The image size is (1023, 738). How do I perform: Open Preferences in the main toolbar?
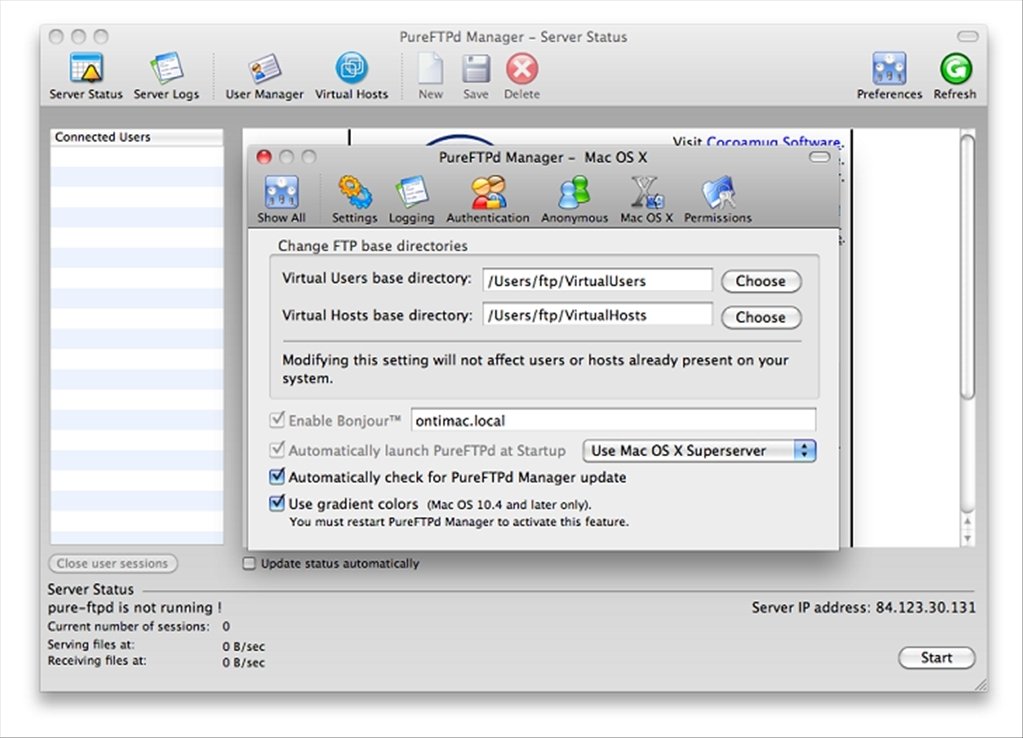click(889, 76)
